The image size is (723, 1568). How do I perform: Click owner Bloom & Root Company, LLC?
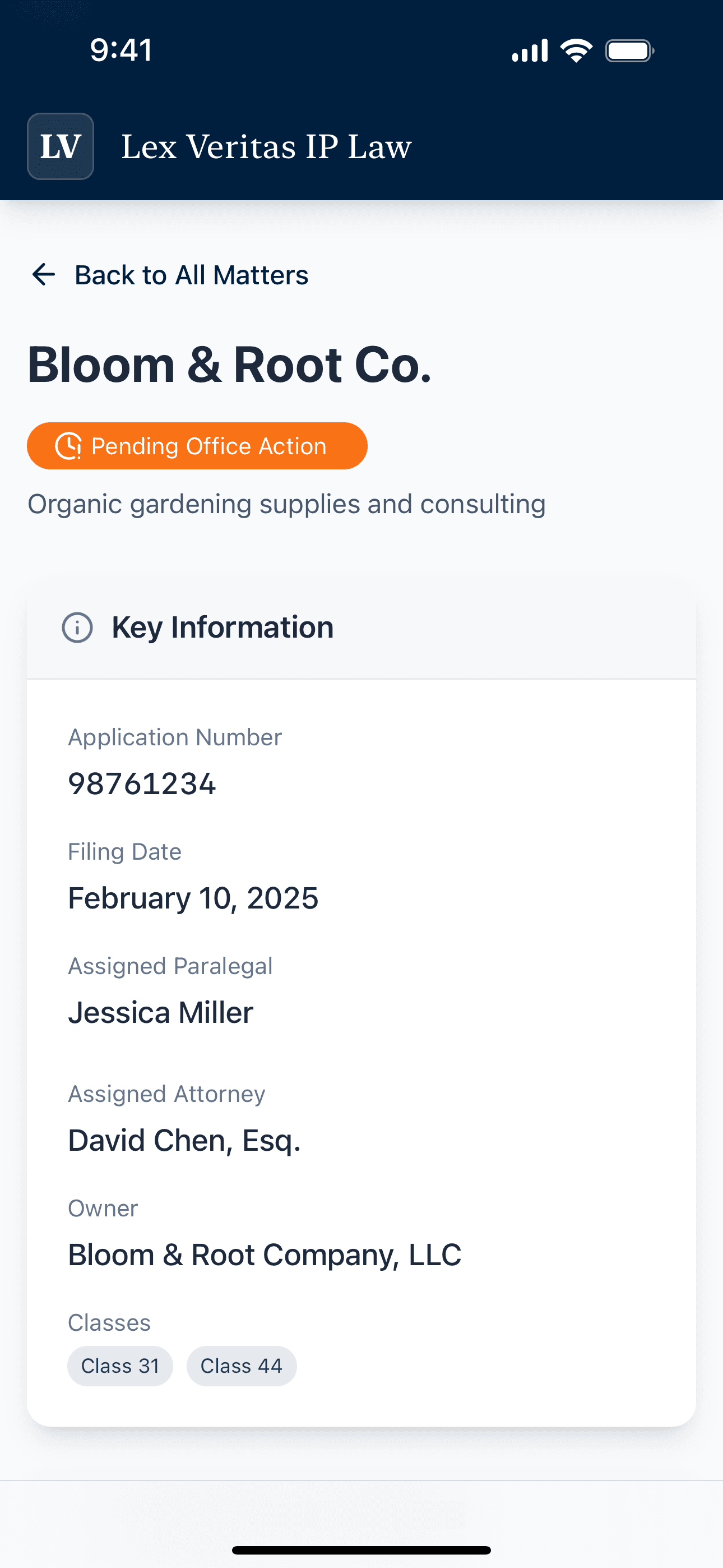pyautogui.click(x=265, y=1255)
